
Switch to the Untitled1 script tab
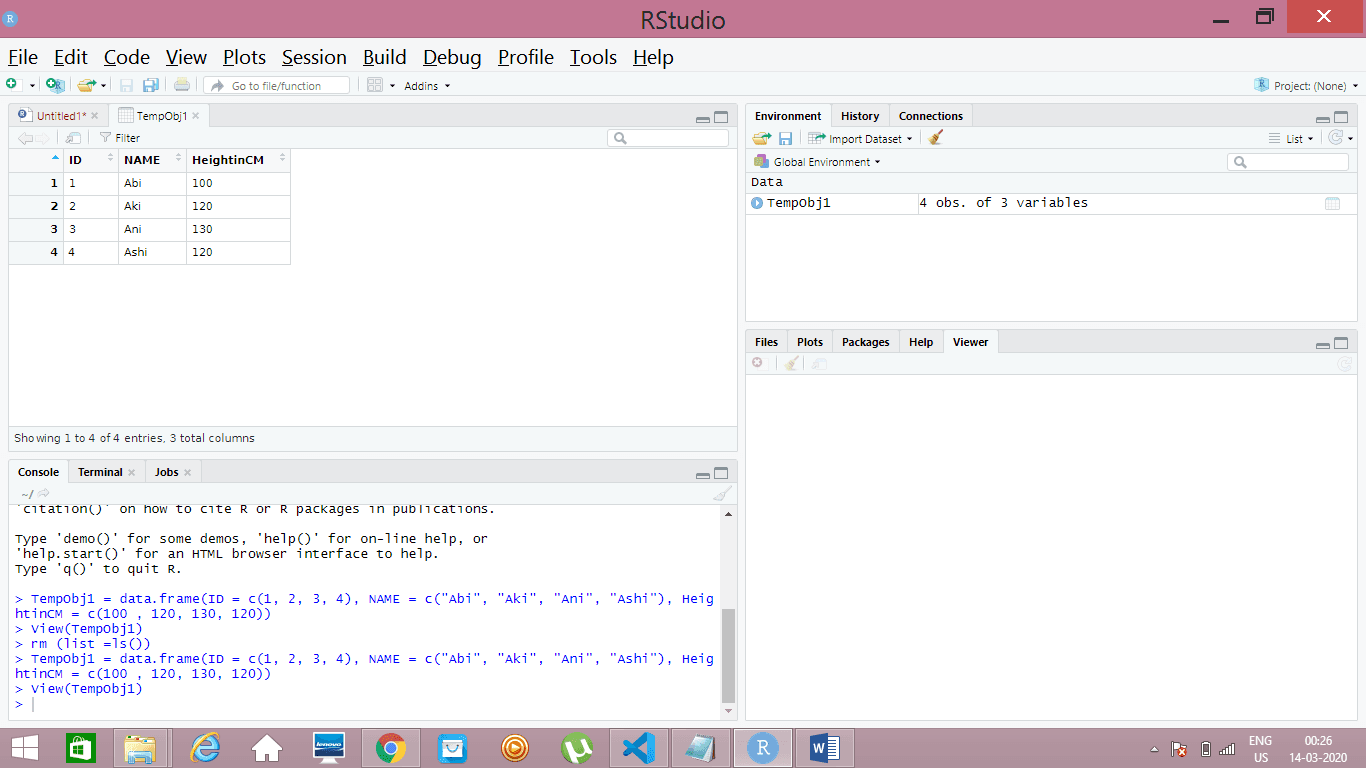coord(61,116)
